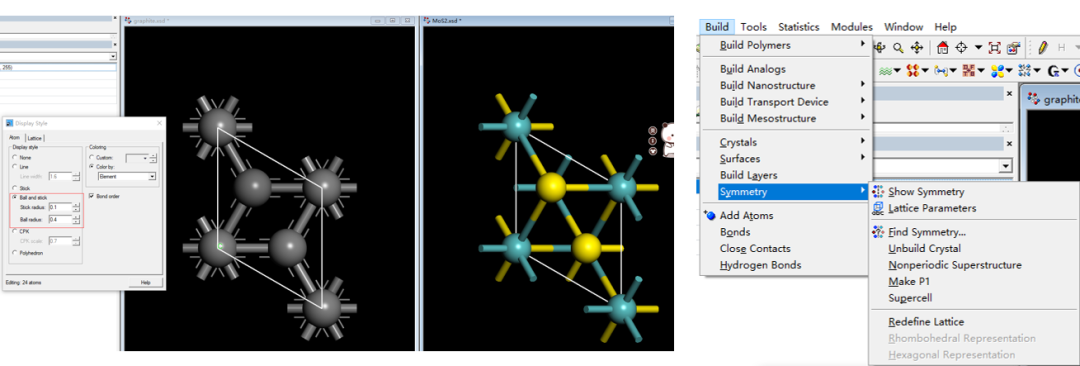Select the Translation arrows tool
The height and width of the screenshot is (366, 1080).
[917, 48]
